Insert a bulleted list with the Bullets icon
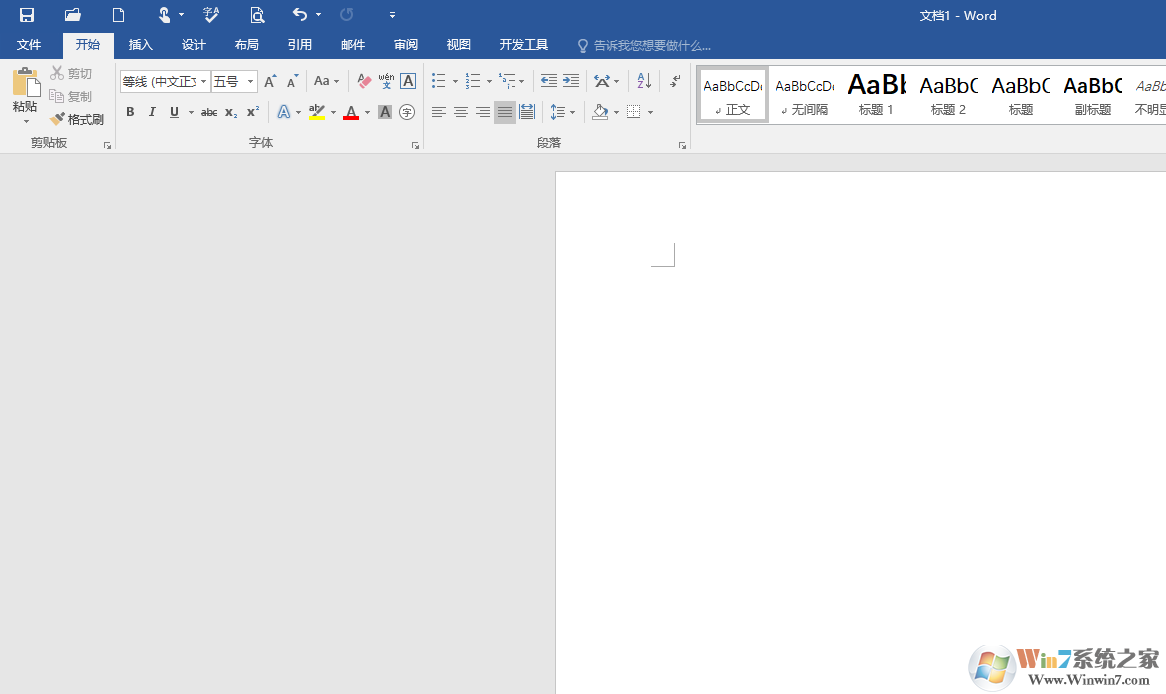Screen dimensions: 1166x694 [x=438, y=81]
